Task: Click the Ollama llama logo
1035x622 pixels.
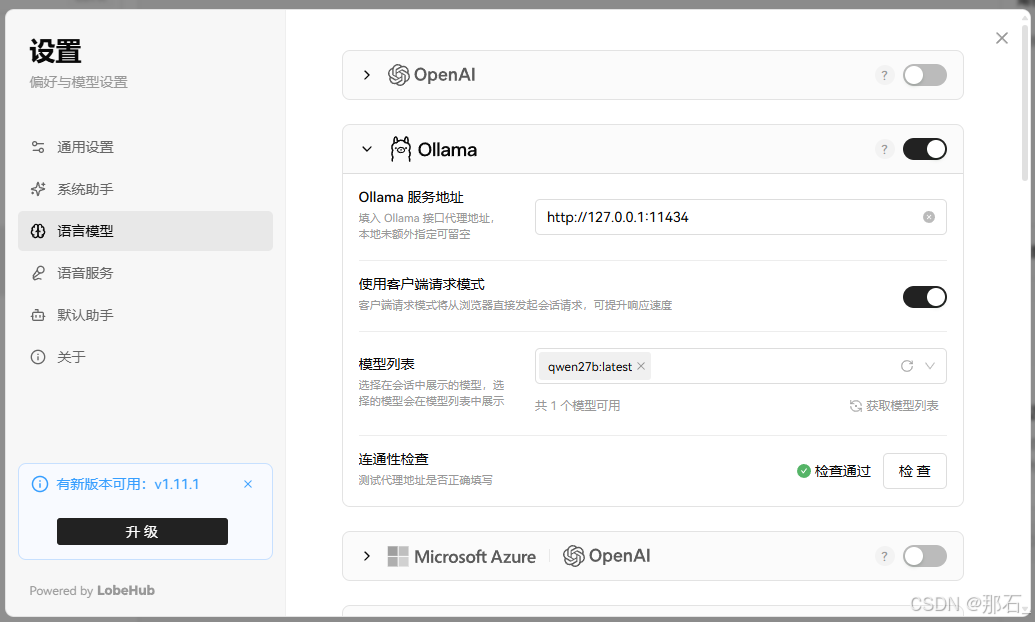Action: (401, 149)
